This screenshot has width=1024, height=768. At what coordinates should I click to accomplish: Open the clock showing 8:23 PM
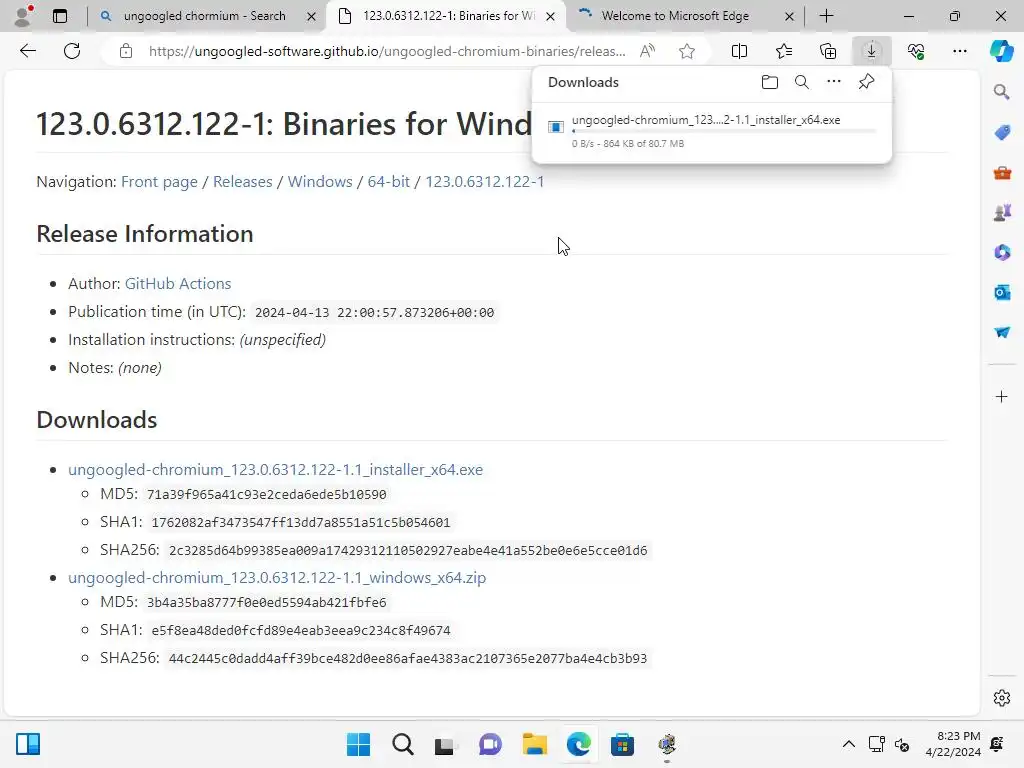[x=953, y=744]
